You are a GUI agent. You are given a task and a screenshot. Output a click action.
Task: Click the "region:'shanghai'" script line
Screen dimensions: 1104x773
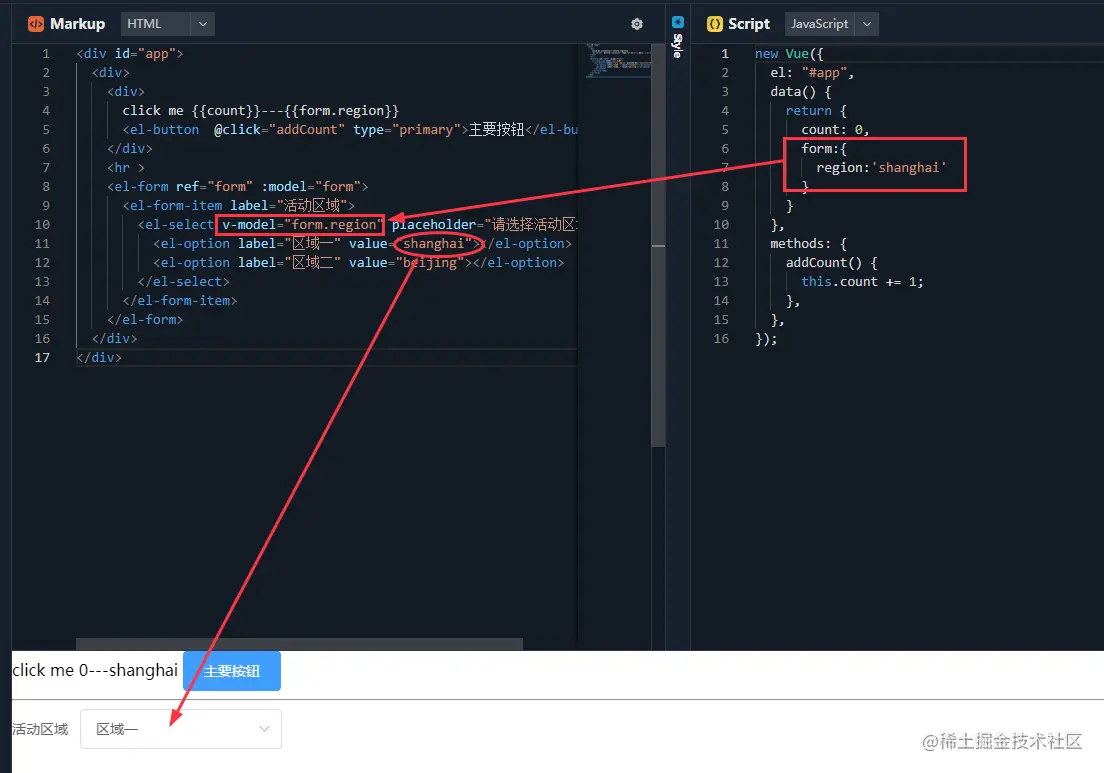click(x=882, y=168)
